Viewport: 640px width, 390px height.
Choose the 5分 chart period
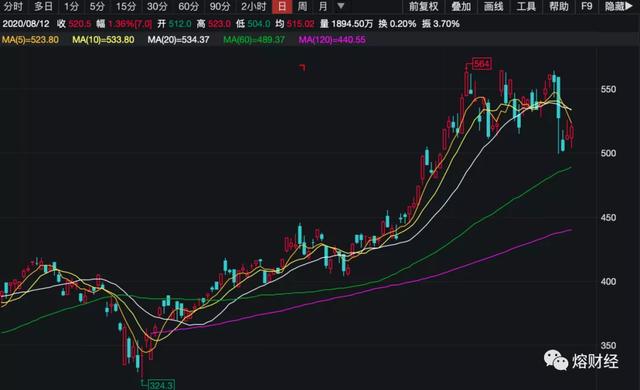click(97, 7)
